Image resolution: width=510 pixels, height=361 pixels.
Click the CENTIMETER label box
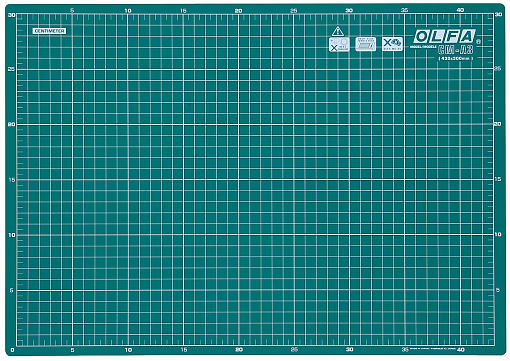pyautogui.click(x=49, y=31)
